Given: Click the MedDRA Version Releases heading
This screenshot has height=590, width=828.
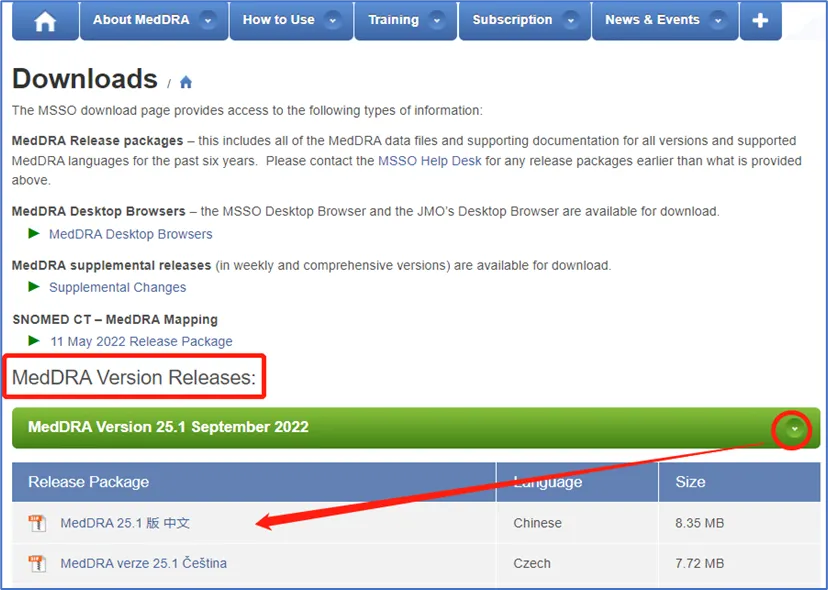Looking at the screenshot, I should [134, 377].
